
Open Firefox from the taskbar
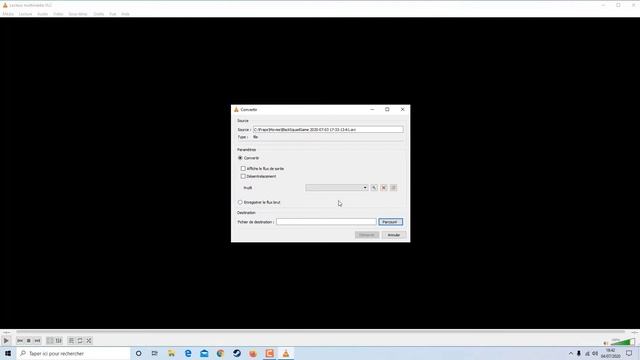[x=253, y=353]
